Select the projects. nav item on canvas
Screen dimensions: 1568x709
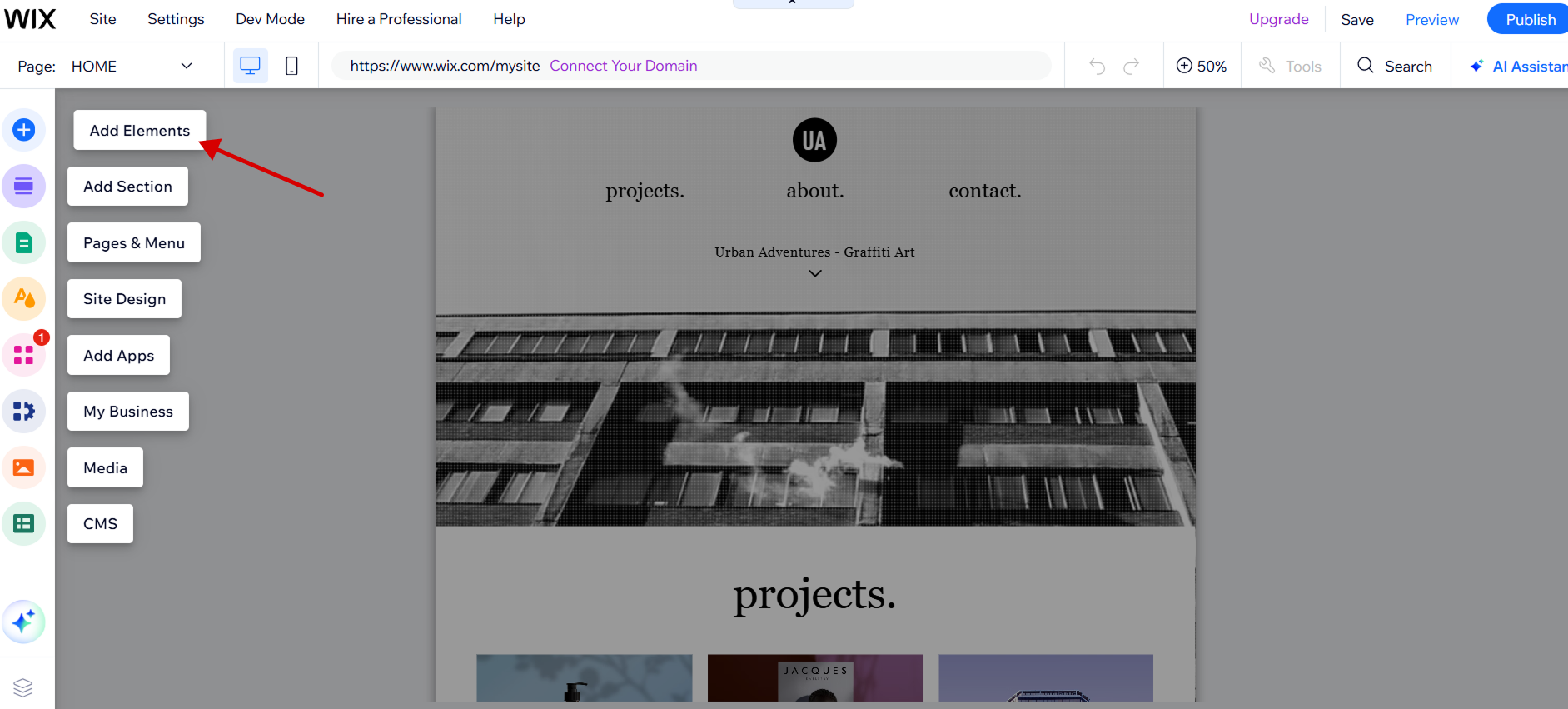click(x=645, y=191)
